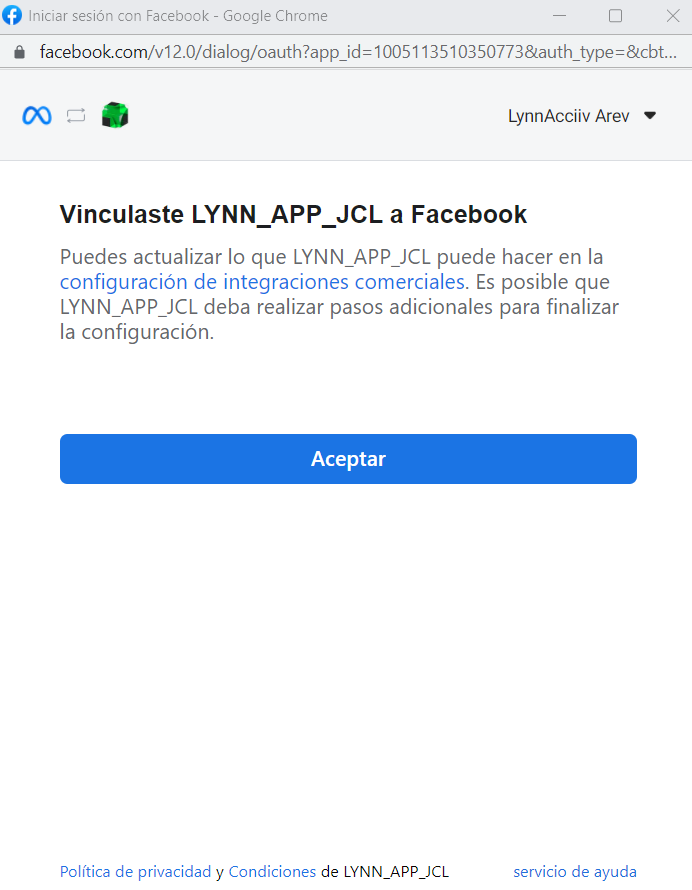Close the Facebook login popup window
Screen dimensions: 692x890
pyautogui.click(x=673, y=16)
